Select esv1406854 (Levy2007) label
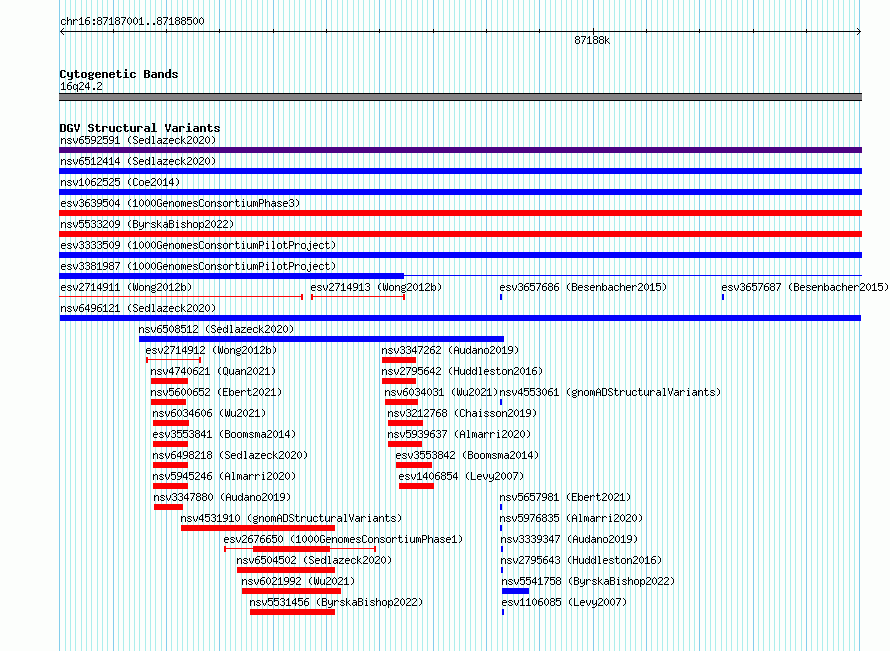This screenshot has width=890, height=651. (461, 476)
